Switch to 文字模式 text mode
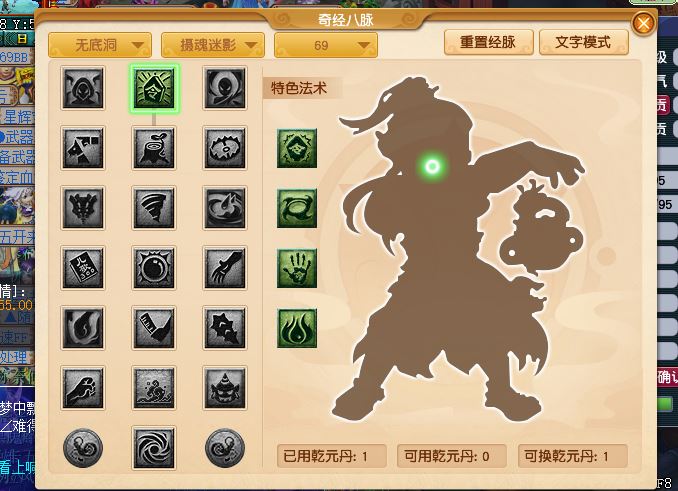This screenshot has width=678, height=491. tap(584, 42)
